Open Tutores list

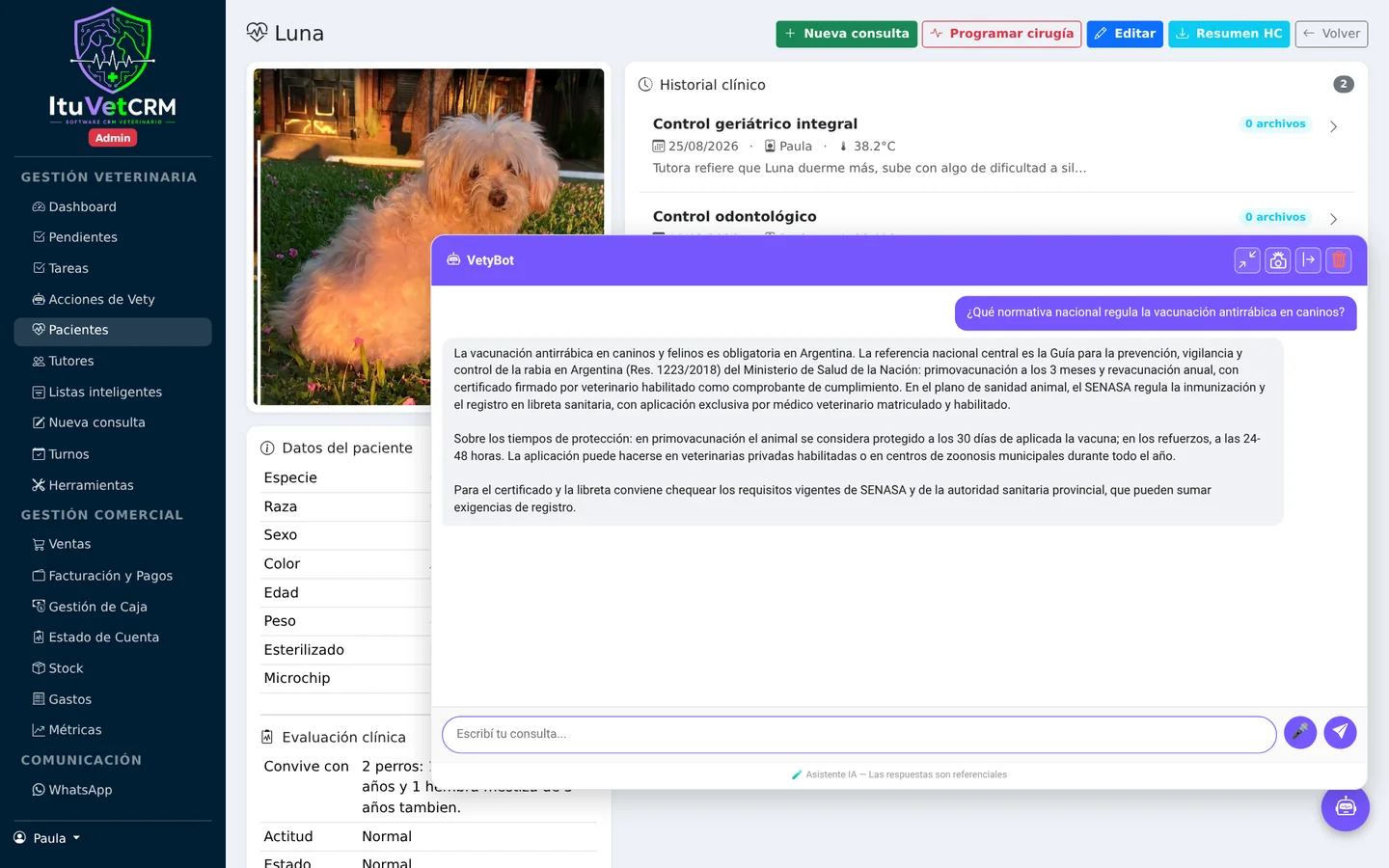point(113,361)
